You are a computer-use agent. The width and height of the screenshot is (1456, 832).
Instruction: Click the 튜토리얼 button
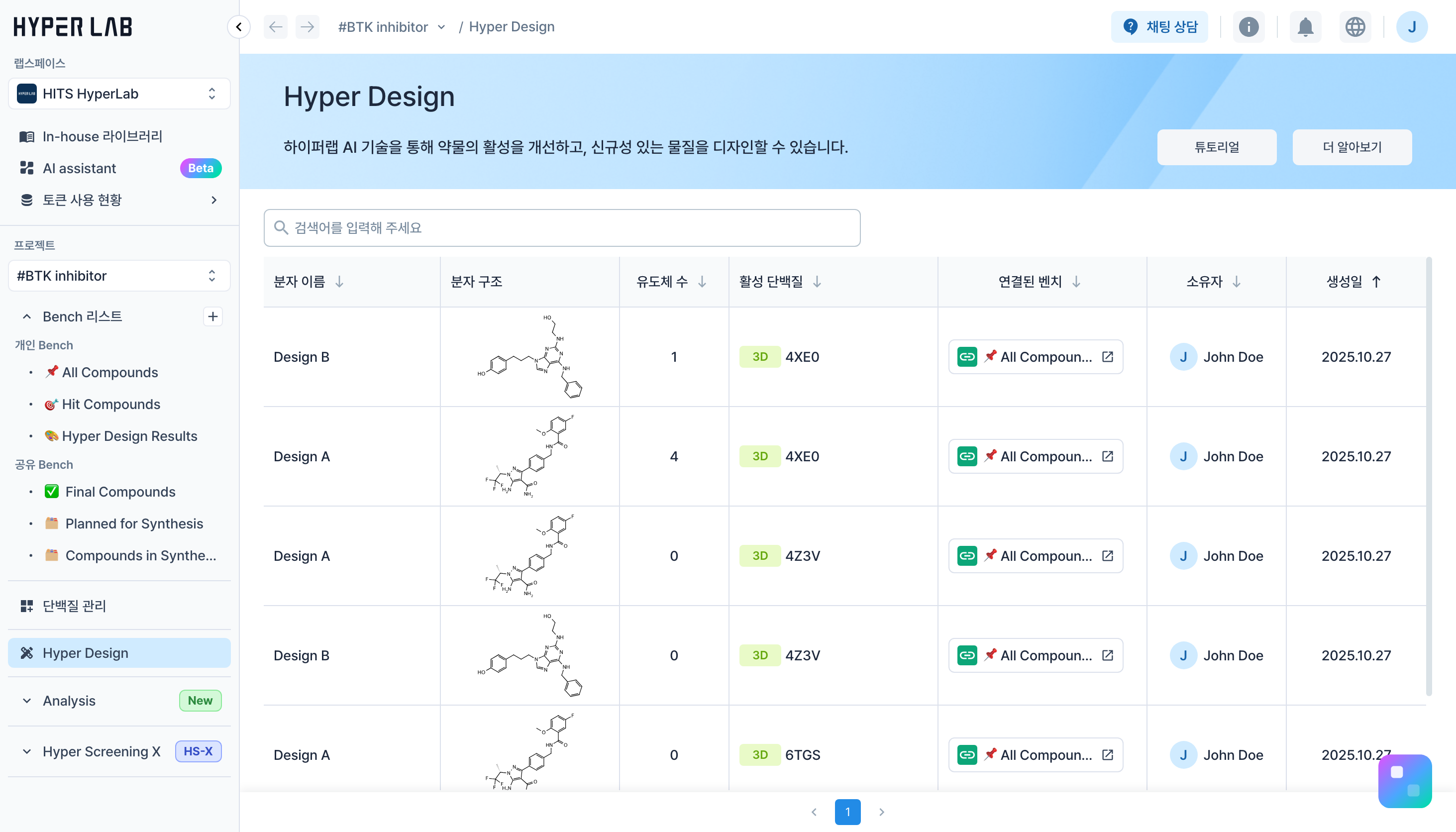tap(1217, 147)
